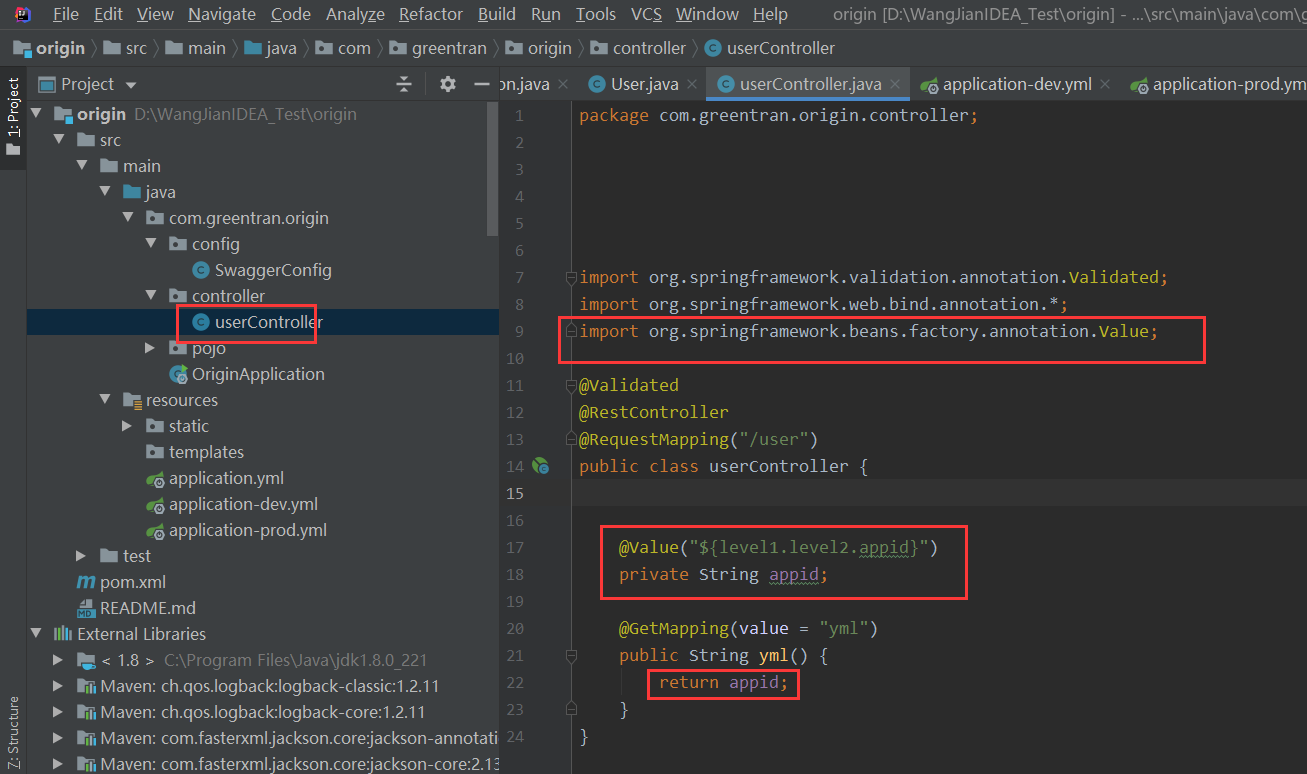Screen dimensions: 1307x774
Task: Select pom.xml in project tree
Action: [x=133, y=582]
